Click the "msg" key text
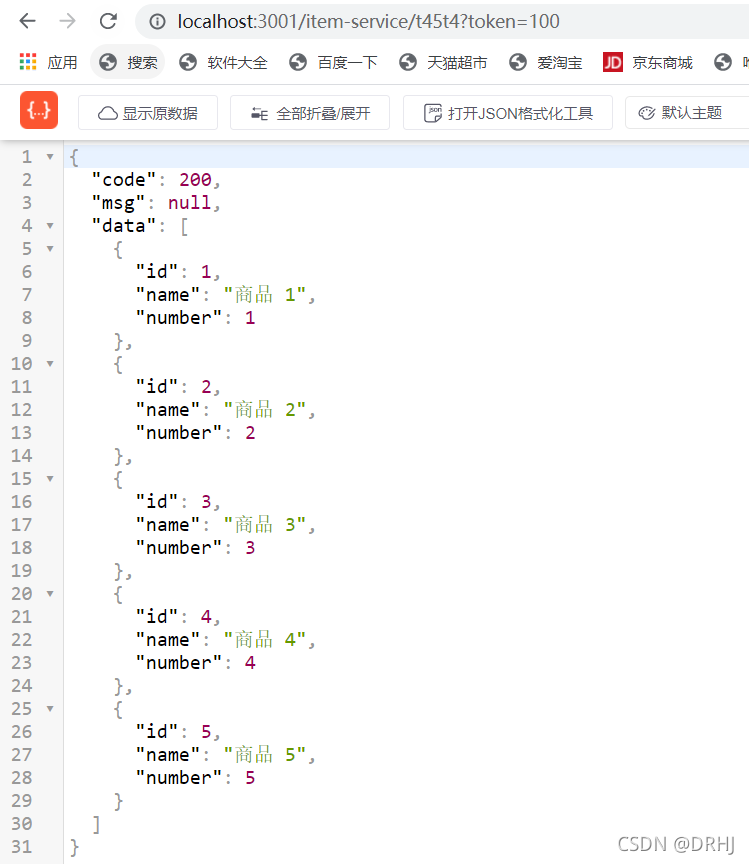 point(118,203)
